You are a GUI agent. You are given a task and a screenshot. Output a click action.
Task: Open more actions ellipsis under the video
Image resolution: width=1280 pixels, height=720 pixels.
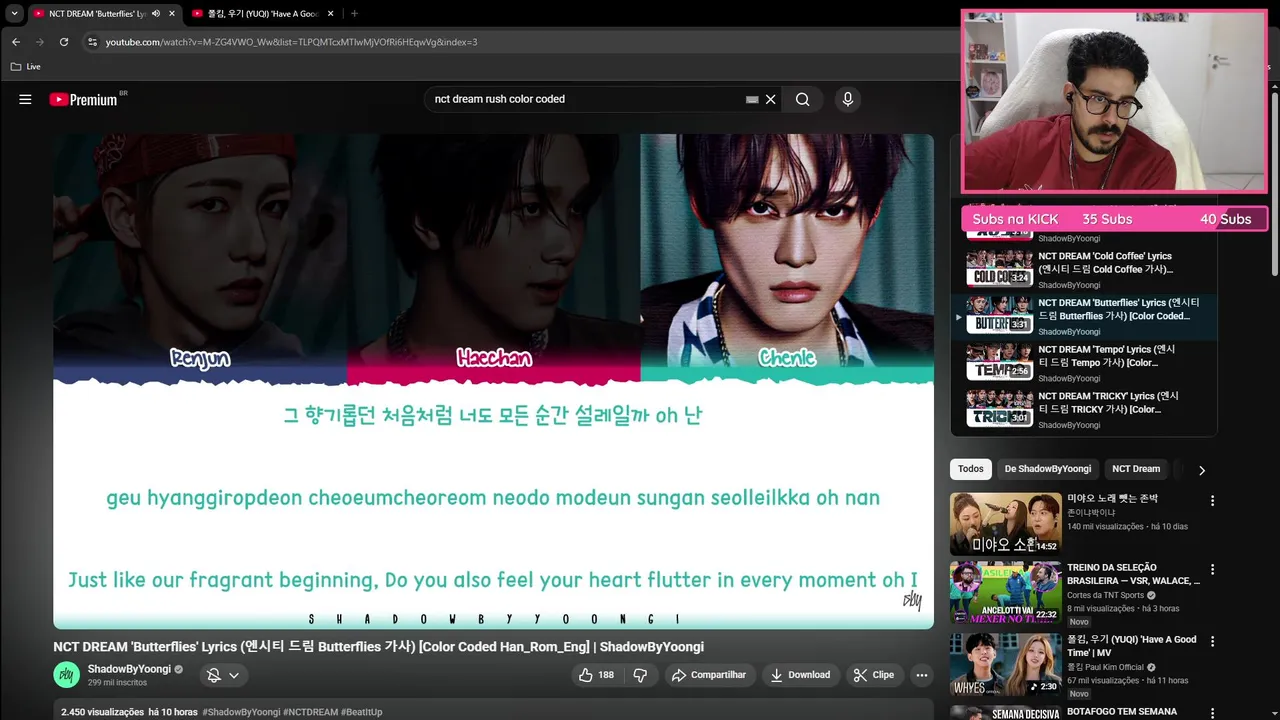pyautogui.click(x=922, y=675)
